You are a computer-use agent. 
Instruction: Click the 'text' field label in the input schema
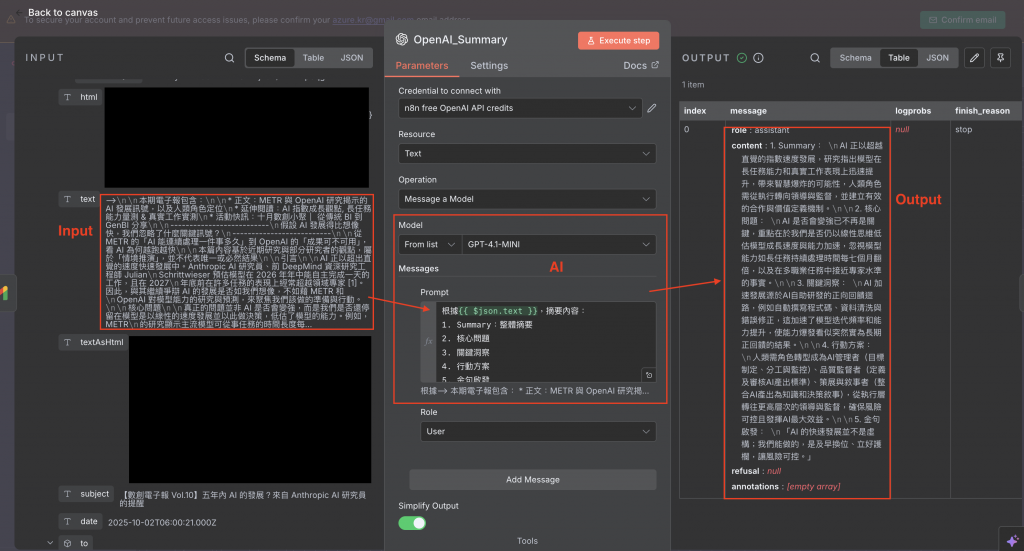pos(88,199)
